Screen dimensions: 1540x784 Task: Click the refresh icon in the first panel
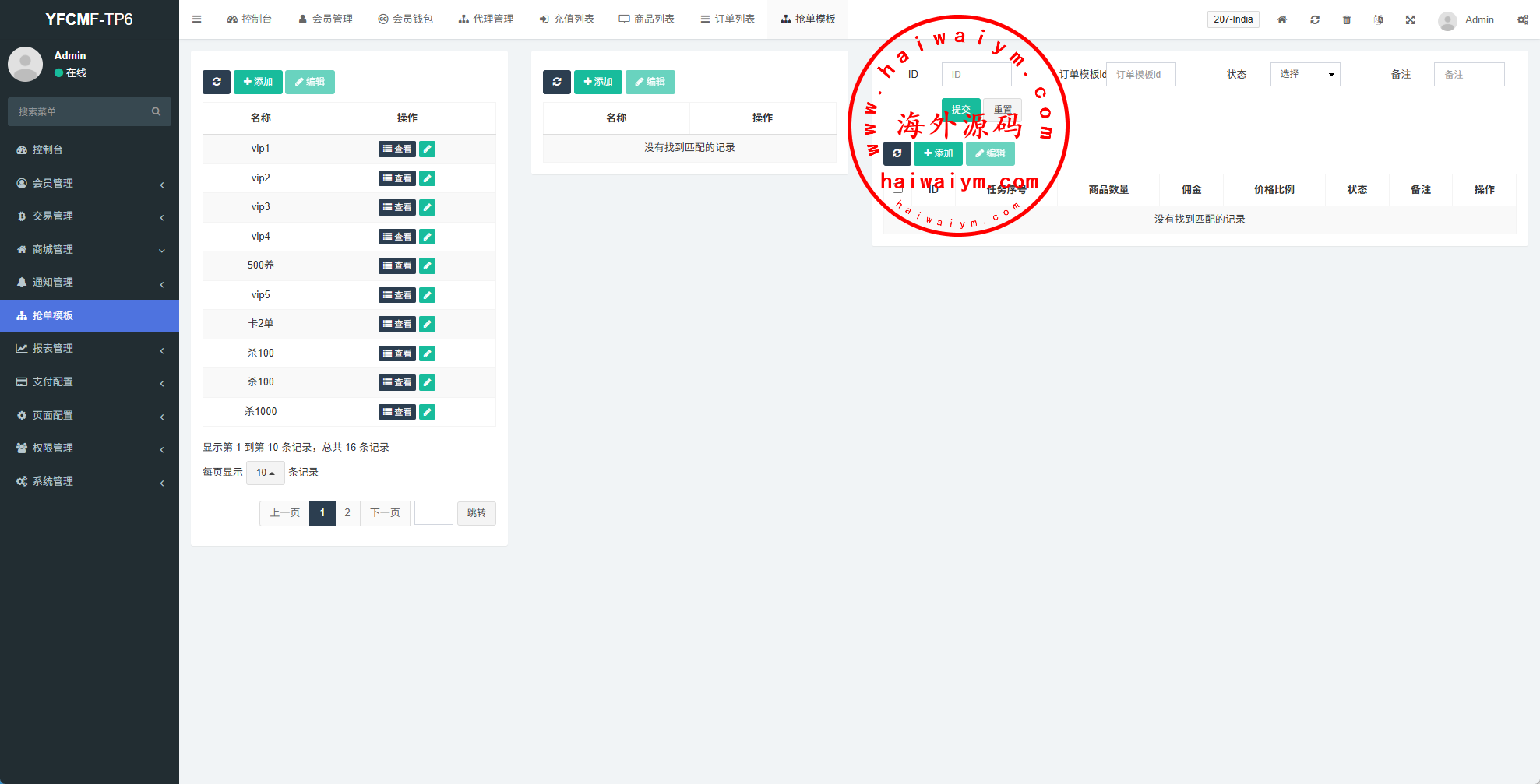click(217, 82)
